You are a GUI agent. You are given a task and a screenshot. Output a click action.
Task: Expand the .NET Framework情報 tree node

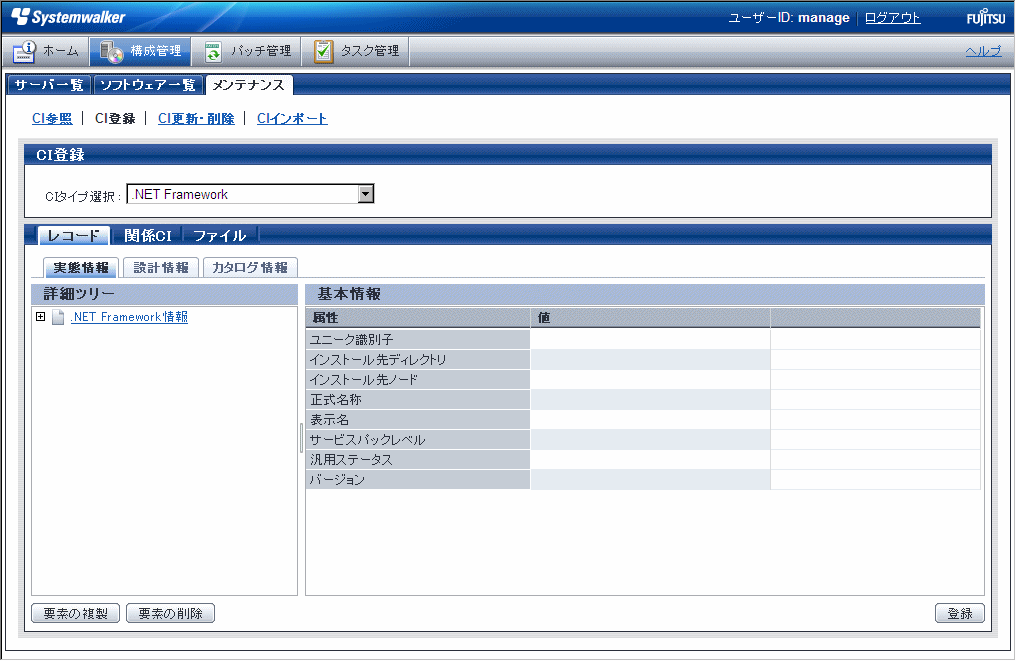41,317
